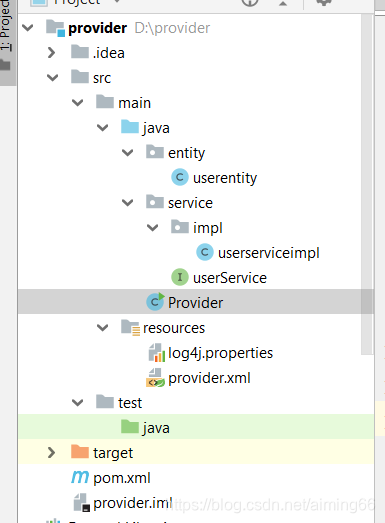Collapse the entity package chevron
The width and height of the screenshot is (385, 523).
[x=127, y=153]
